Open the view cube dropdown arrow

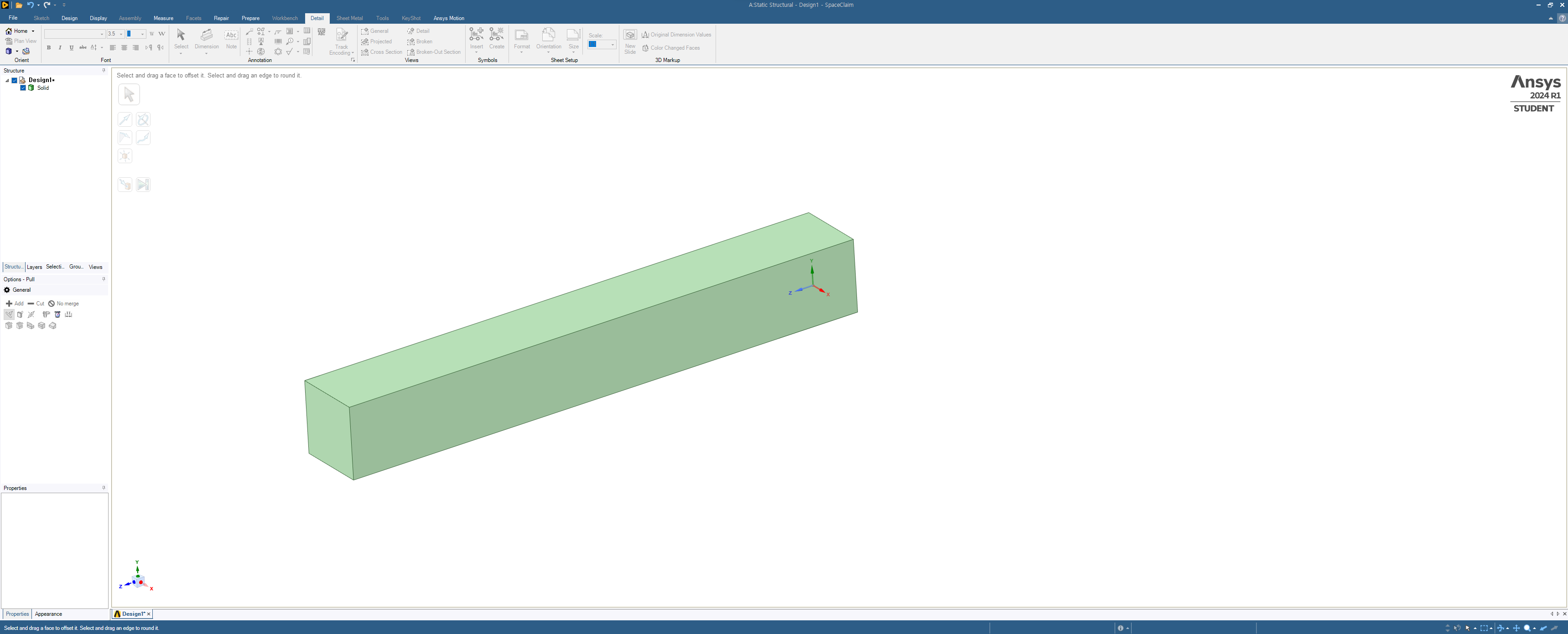[17, 52]
